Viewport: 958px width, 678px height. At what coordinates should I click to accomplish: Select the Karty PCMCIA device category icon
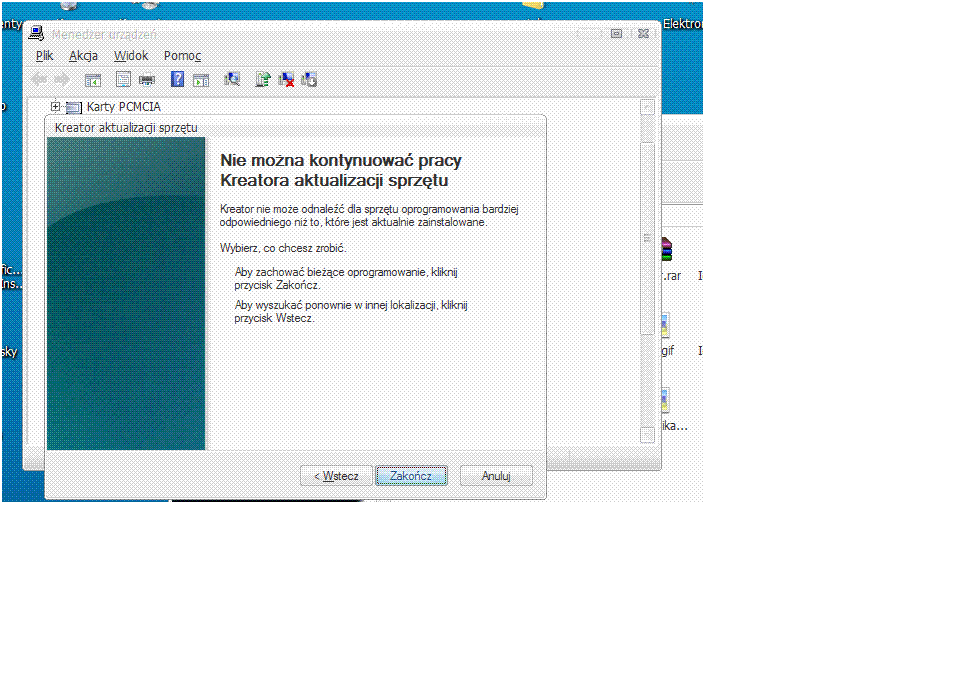73,108
